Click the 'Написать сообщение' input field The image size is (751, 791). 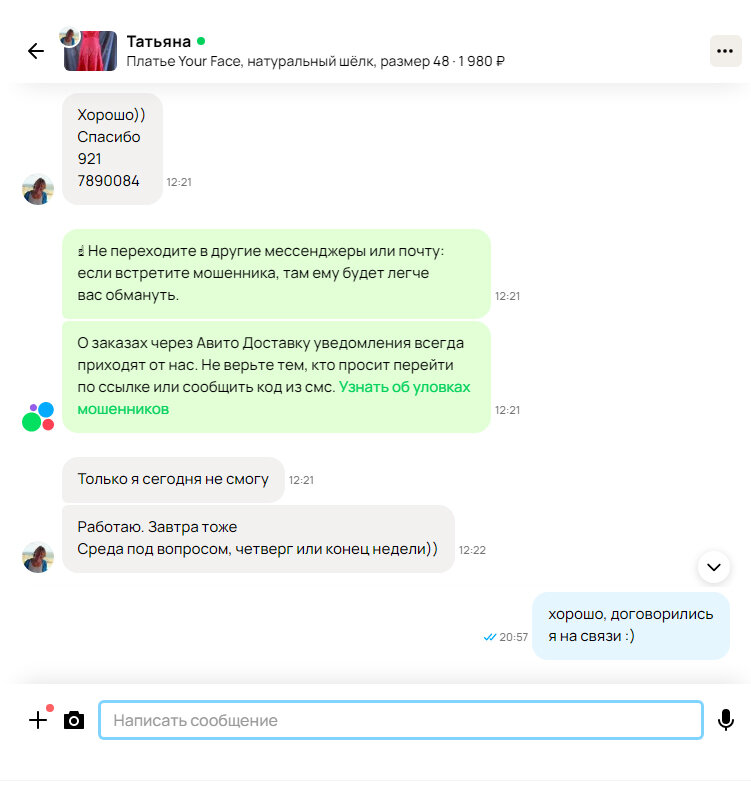click(x=401, y=720)
